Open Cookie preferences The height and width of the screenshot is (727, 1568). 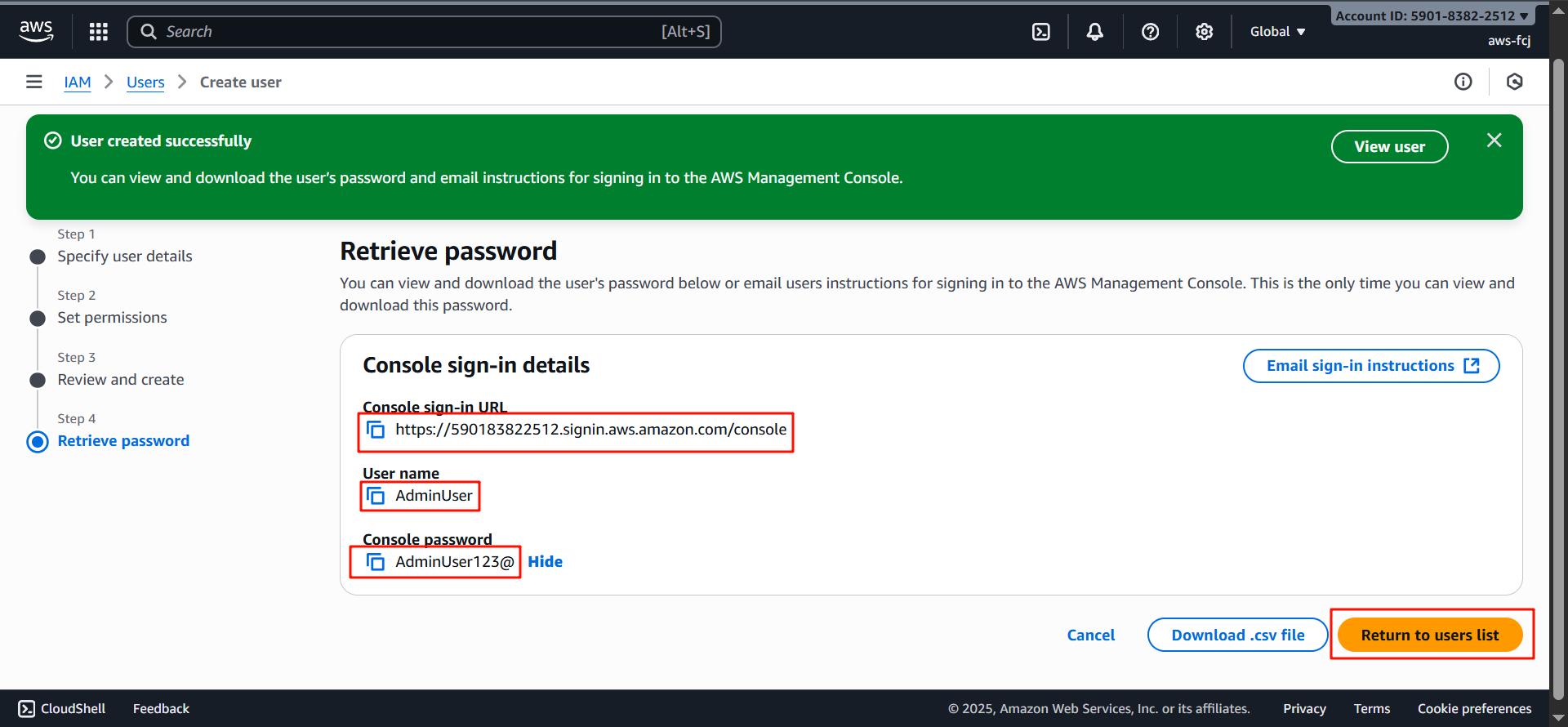[1475, 709]
